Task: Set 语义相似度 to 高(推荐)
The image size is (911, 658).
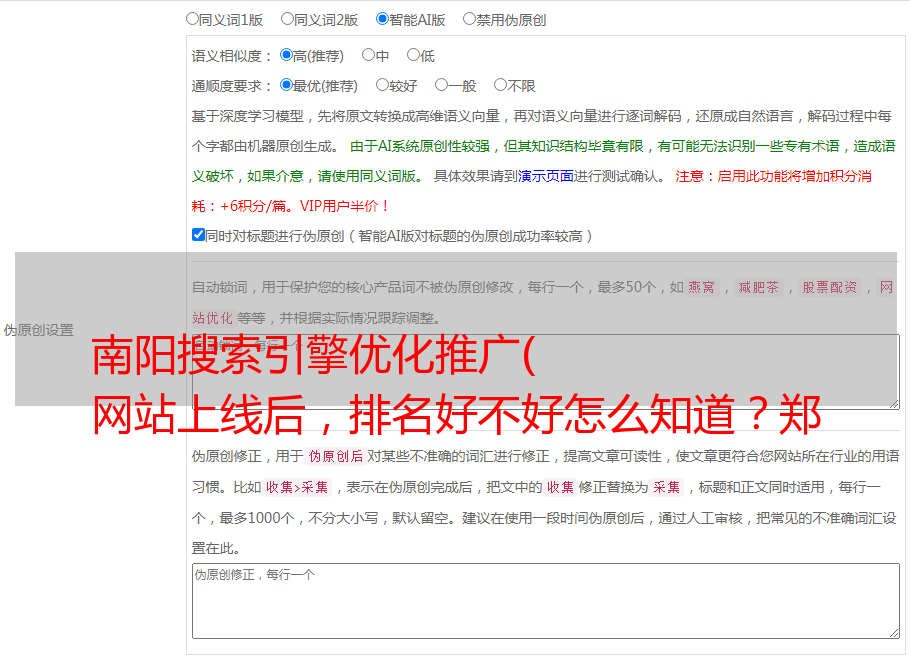Action: click(286, 55)
